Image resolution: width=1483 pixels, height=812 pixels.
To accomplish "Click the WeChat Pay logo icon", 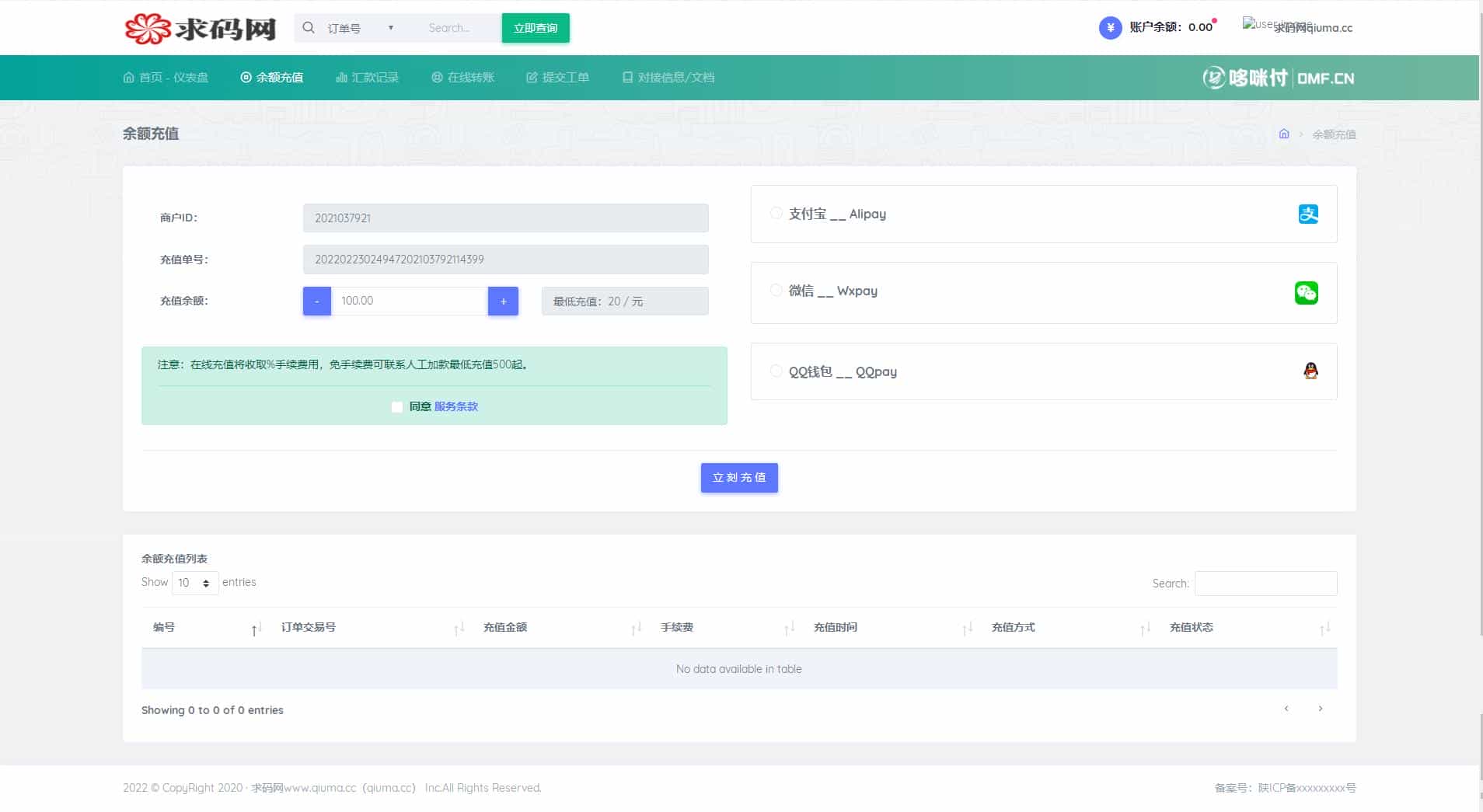I will (1307, 293).
